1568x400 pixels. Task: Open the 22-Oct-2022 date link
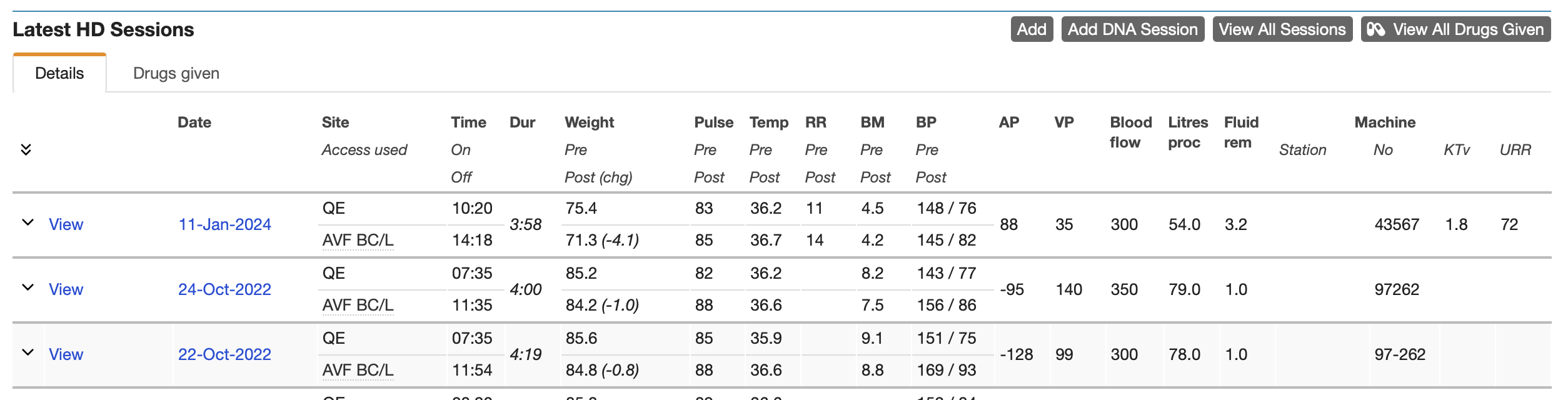pyautogui.click(x=224, y=354)
